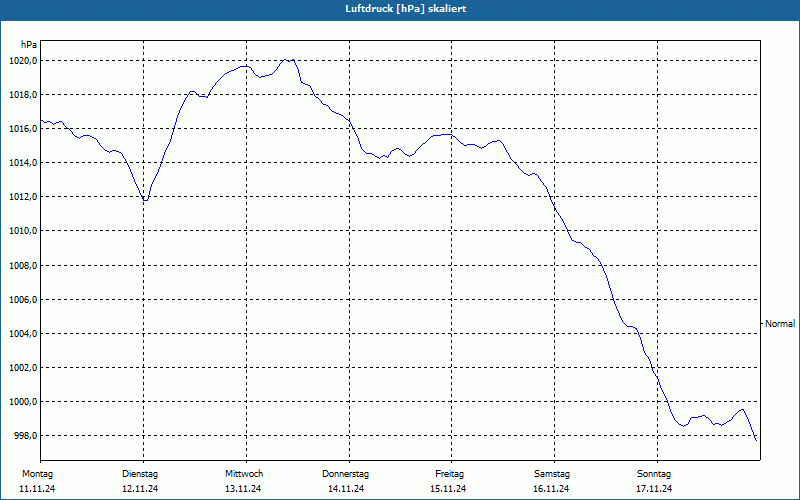800x500 pixels.
Task: Select the 1000,0 axis value
Action: (23, 402)
